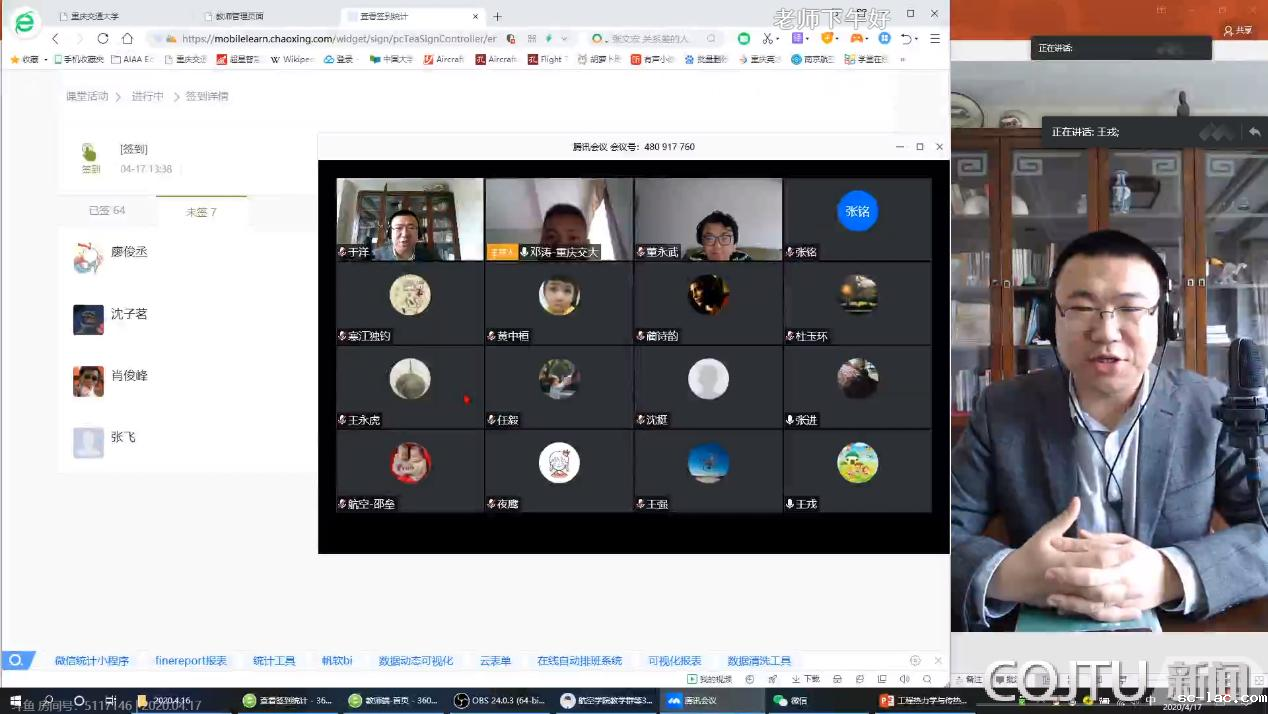Click the 360 browser logo icon
The height and width of the screenshot is (714, 1268).
[x=24, y=22]
